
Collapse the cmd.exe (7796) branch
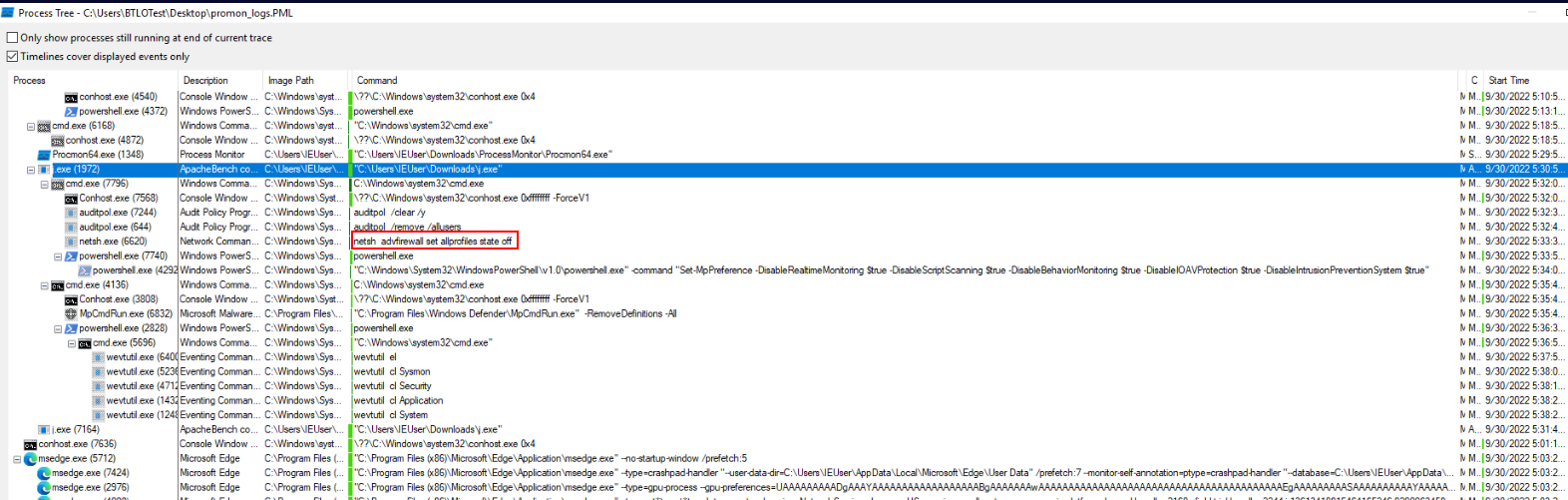[x=45, y=185]
